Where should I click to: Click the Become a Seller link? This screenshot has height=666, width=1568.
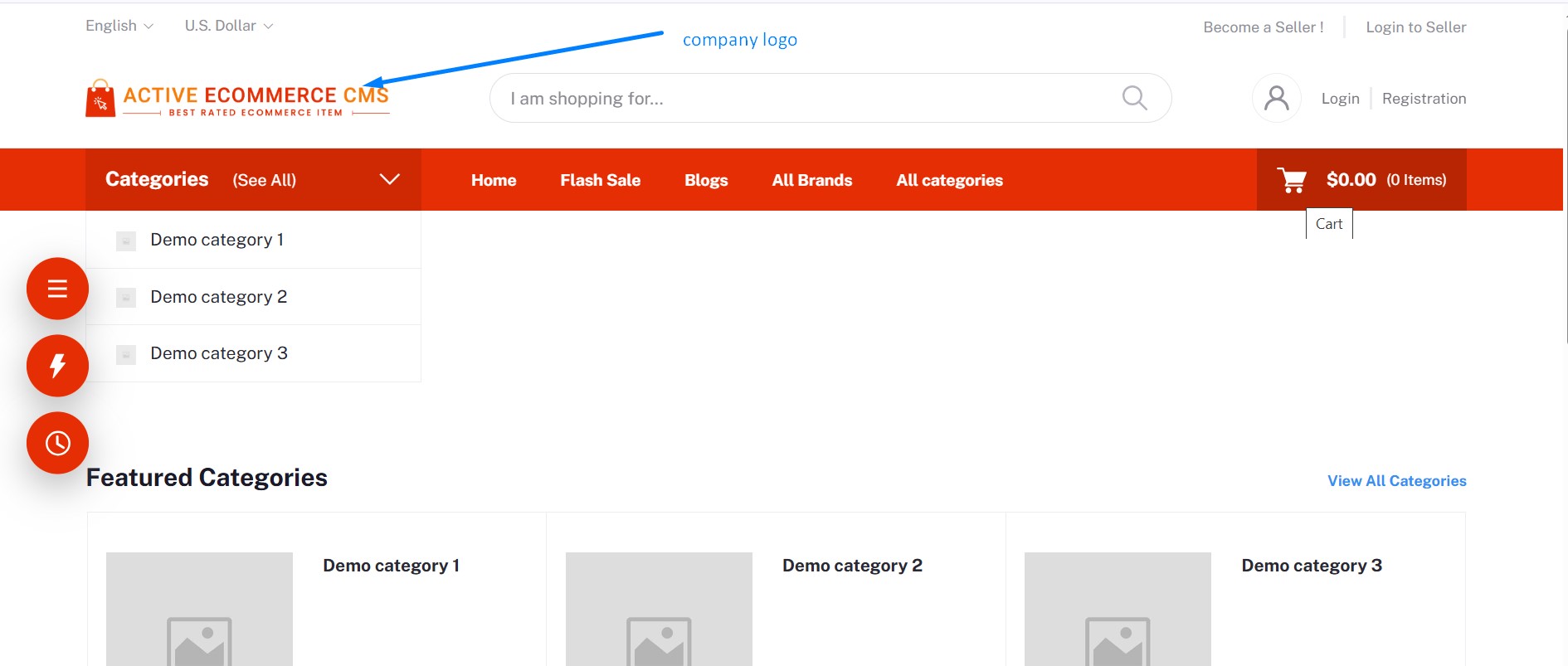coord(1263,27)
